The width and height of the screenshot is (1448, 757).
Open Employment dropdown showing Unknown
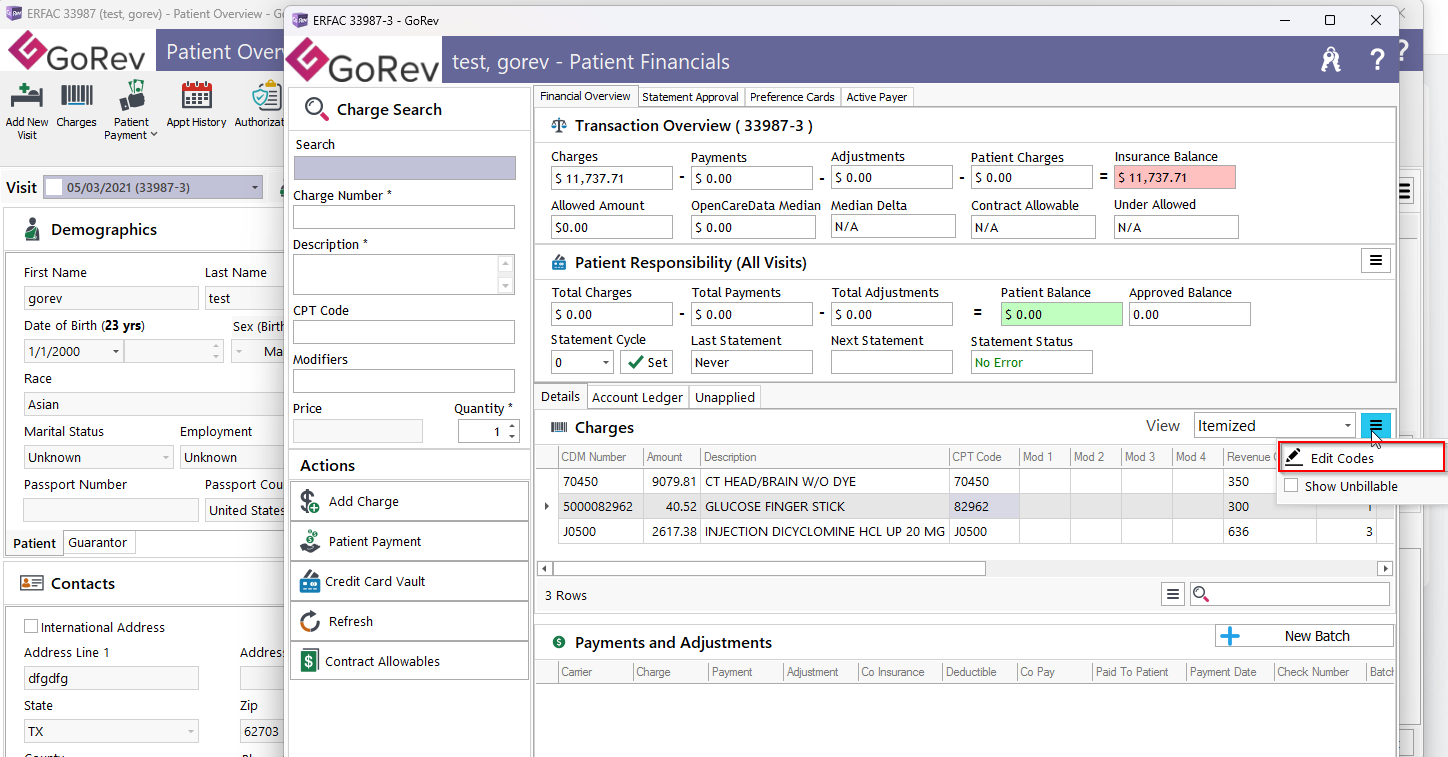231,457
